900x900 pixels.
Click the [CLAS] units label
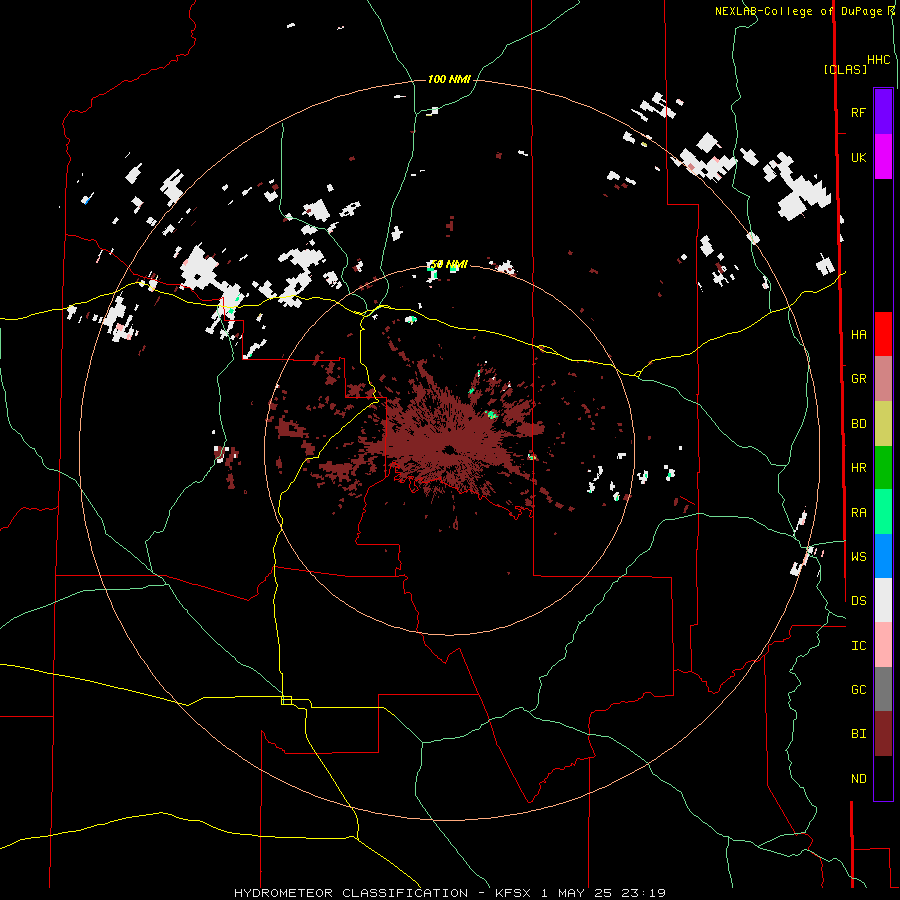click(x=845, y=69)
